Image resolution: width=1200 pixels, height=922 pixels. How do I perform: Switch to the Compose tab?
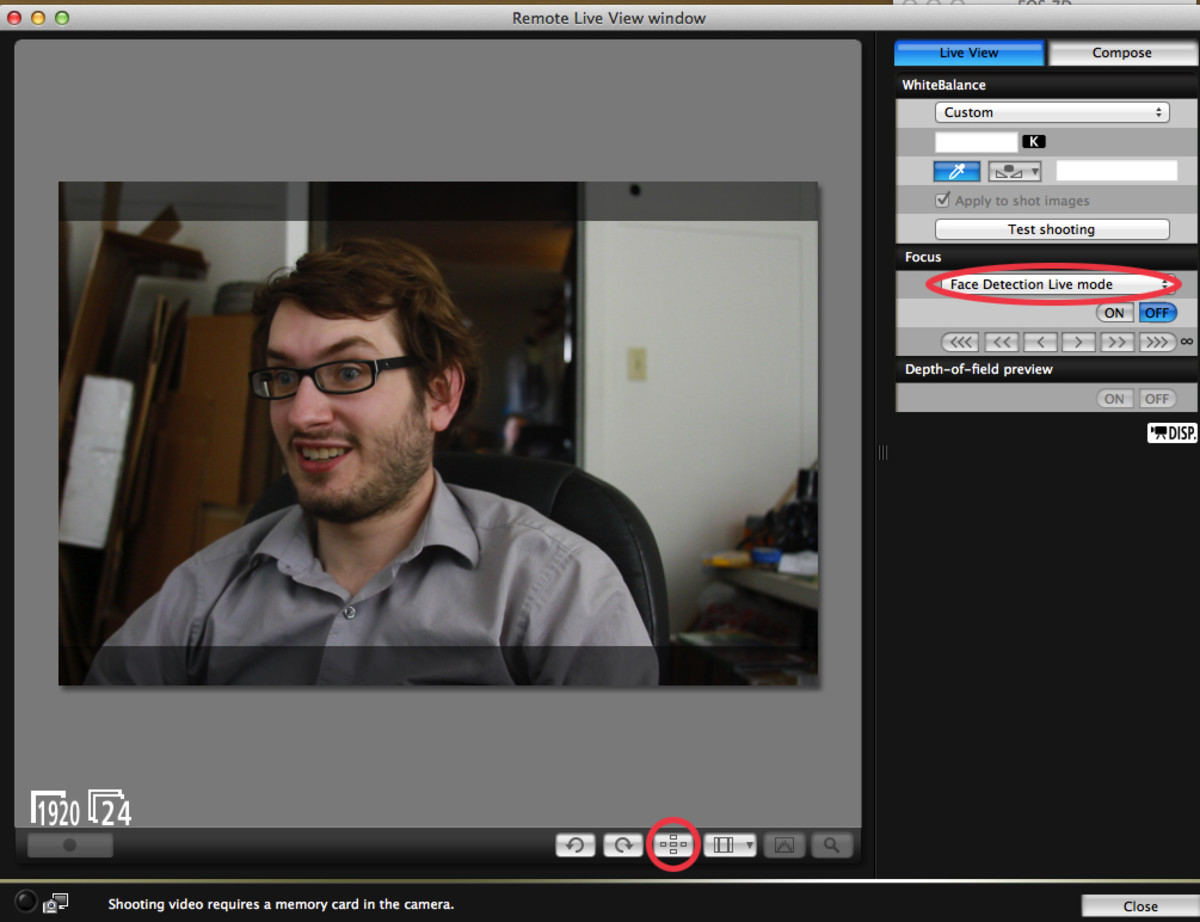(1121, 53)
